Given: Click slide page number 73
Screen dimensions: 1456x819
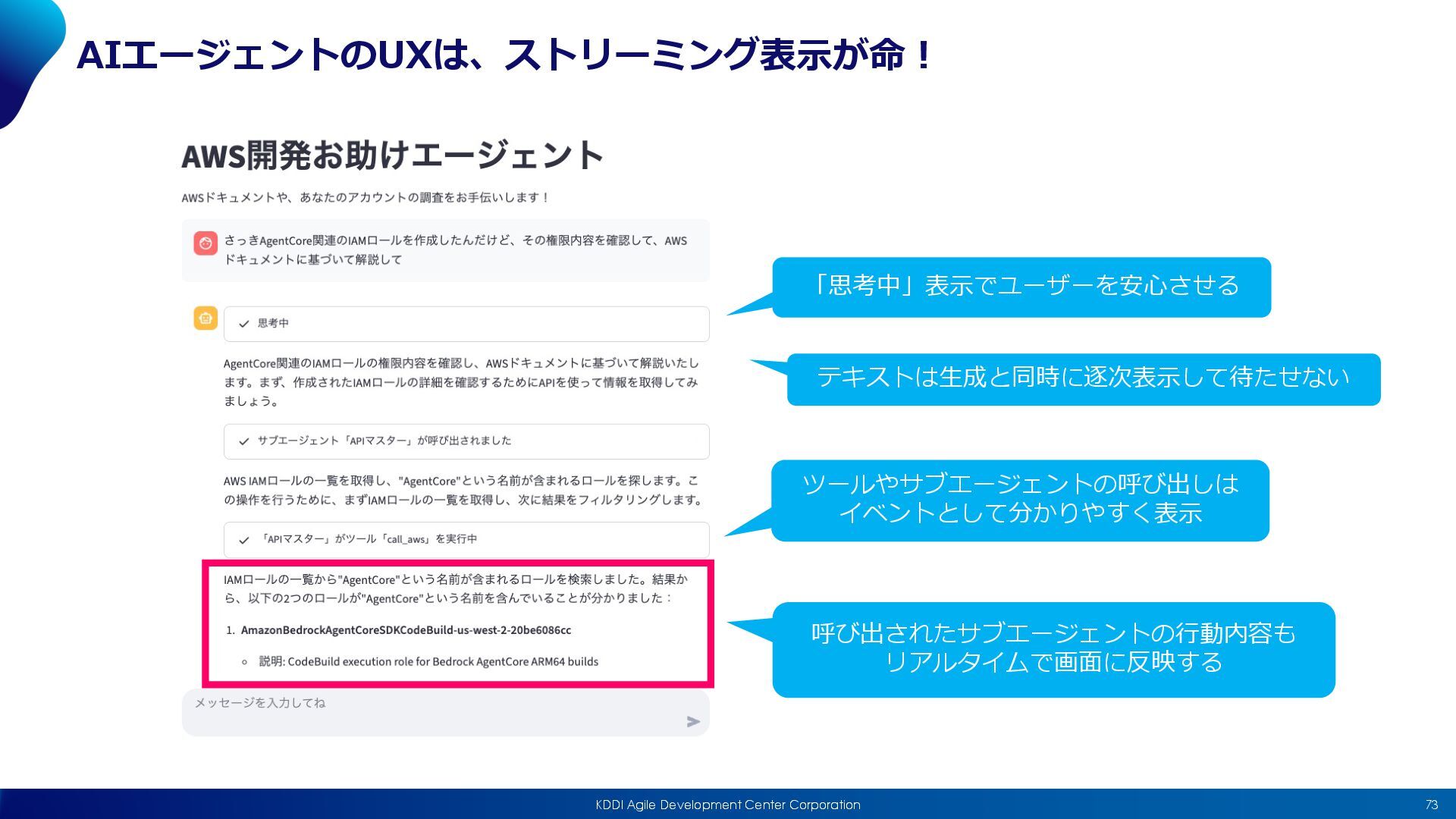Looking at the screenshot, I should (1432, 805).
